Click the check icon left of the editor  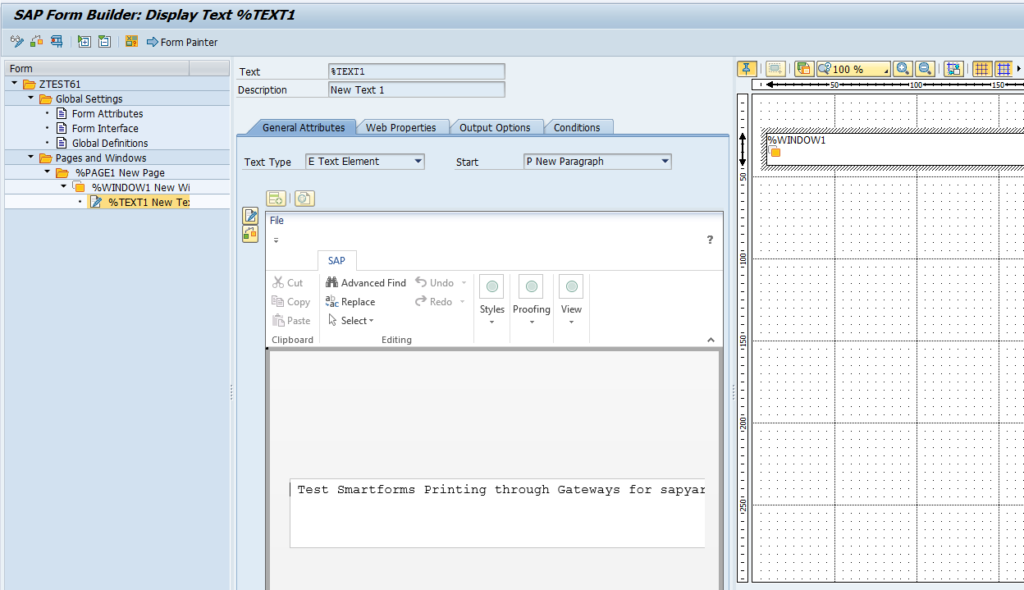[250, 233]
